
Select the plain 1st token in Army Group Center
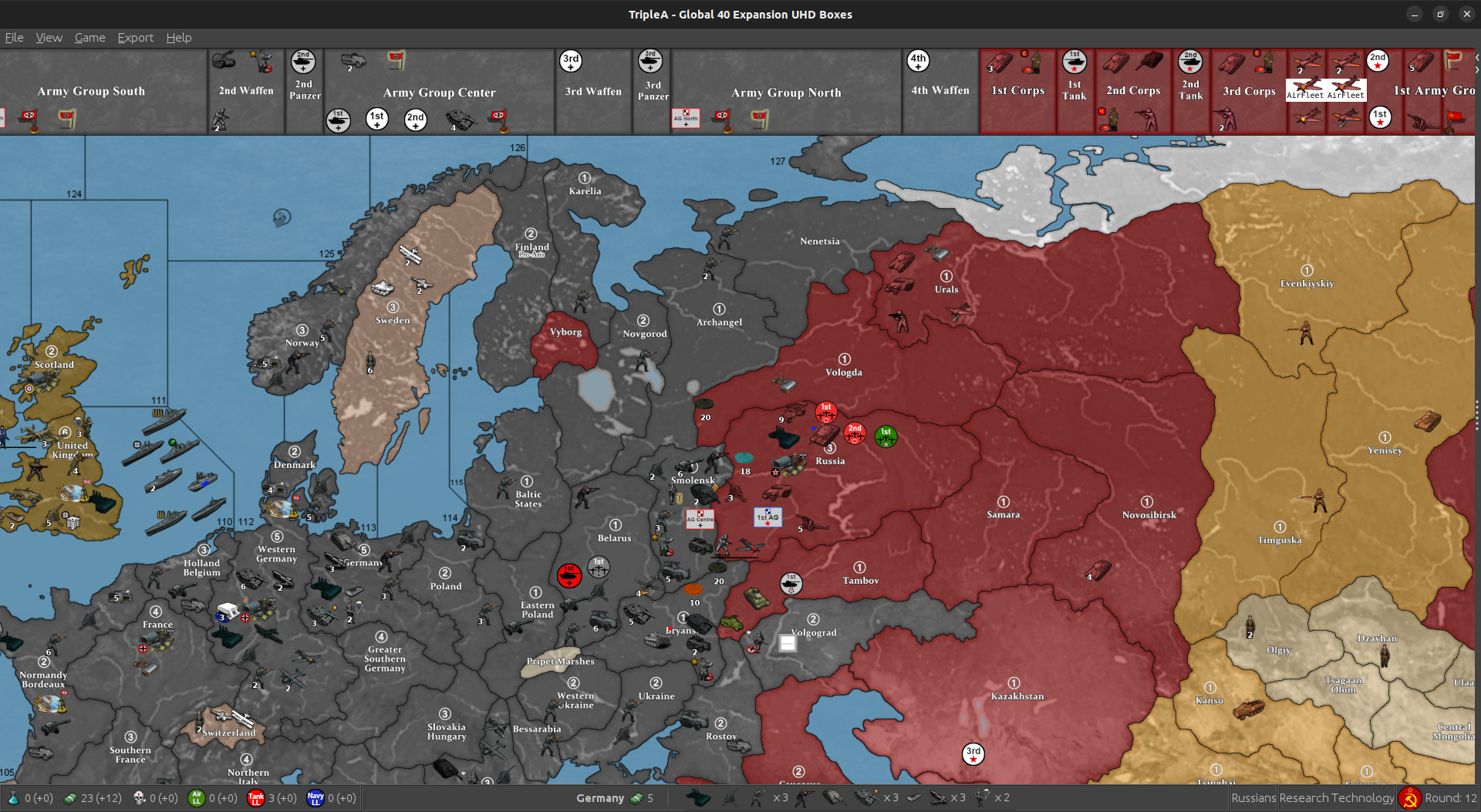pos(377,119)
